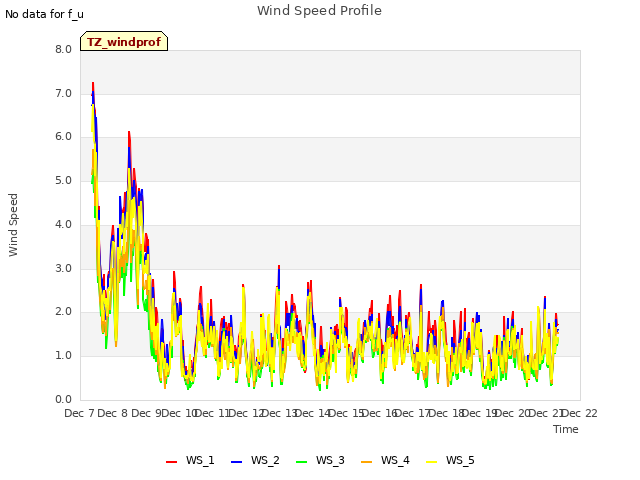Screen dimensions: 640x480
Task: Click the Time x-axis label
Action: [566, 429]
